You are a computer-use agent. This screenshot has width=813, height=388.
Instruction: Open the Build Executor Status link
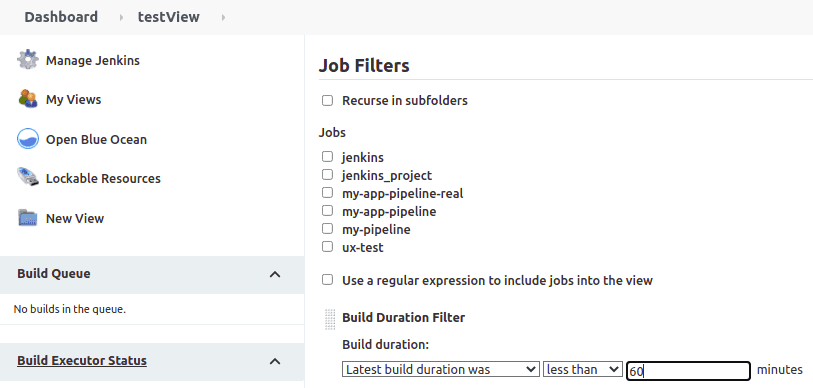point(82,361)
